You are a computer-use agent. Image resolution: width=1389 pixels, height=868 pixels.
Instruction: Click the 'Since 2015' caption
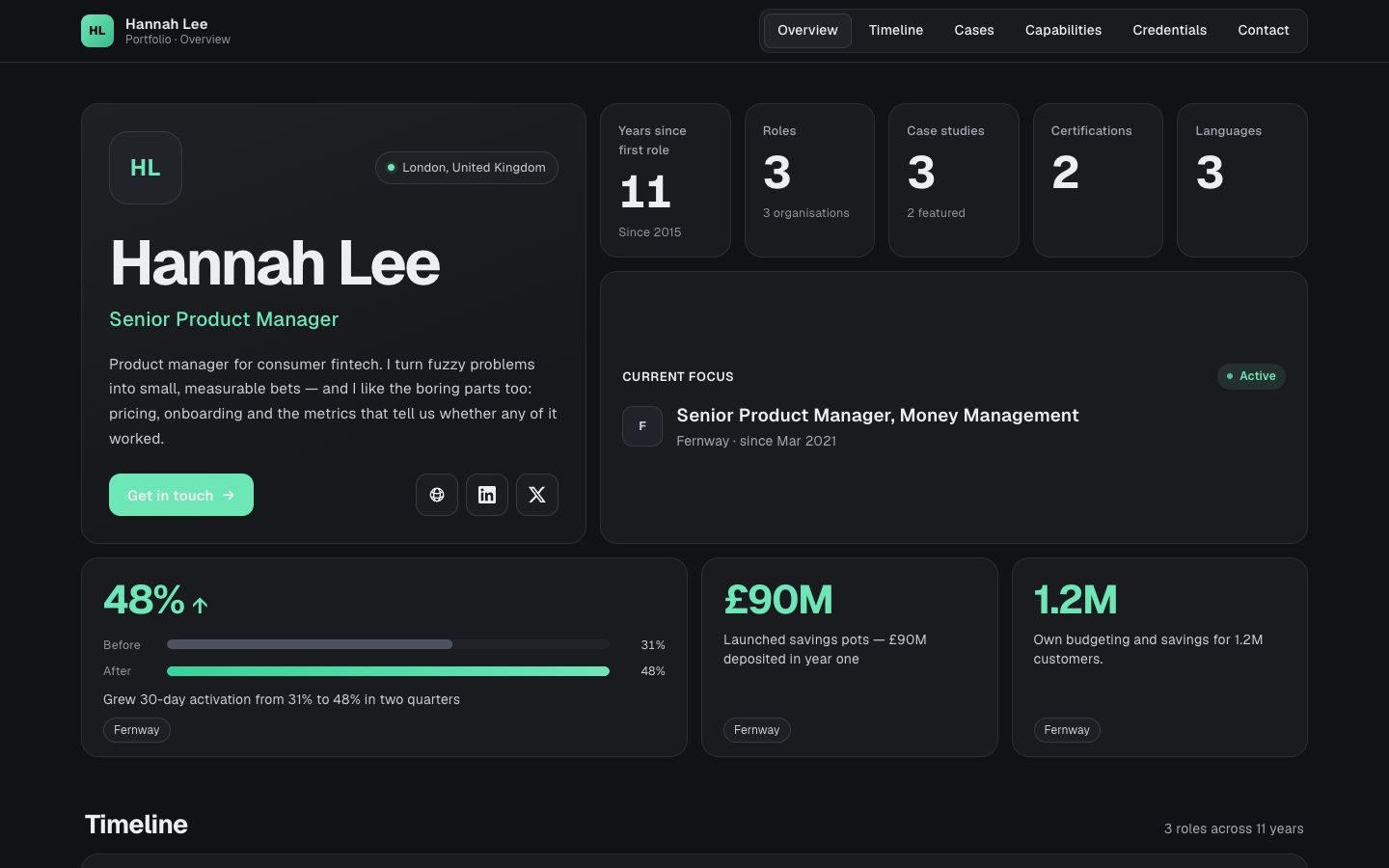650,232
